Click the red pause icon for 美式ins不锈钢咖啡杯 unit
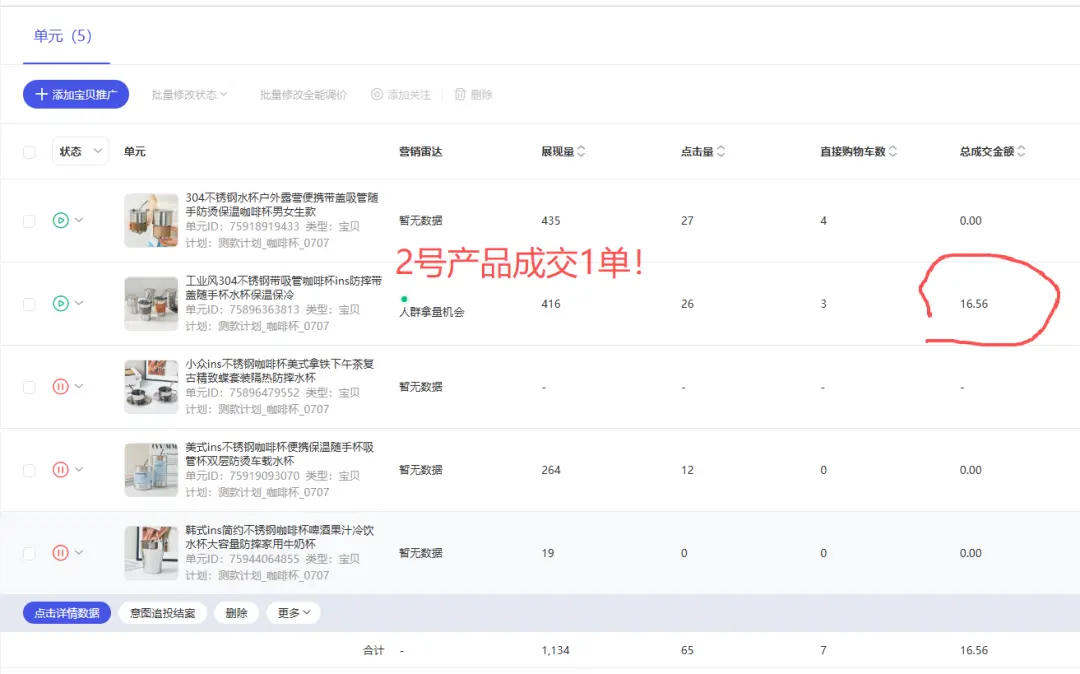 (x=60, y=469)
